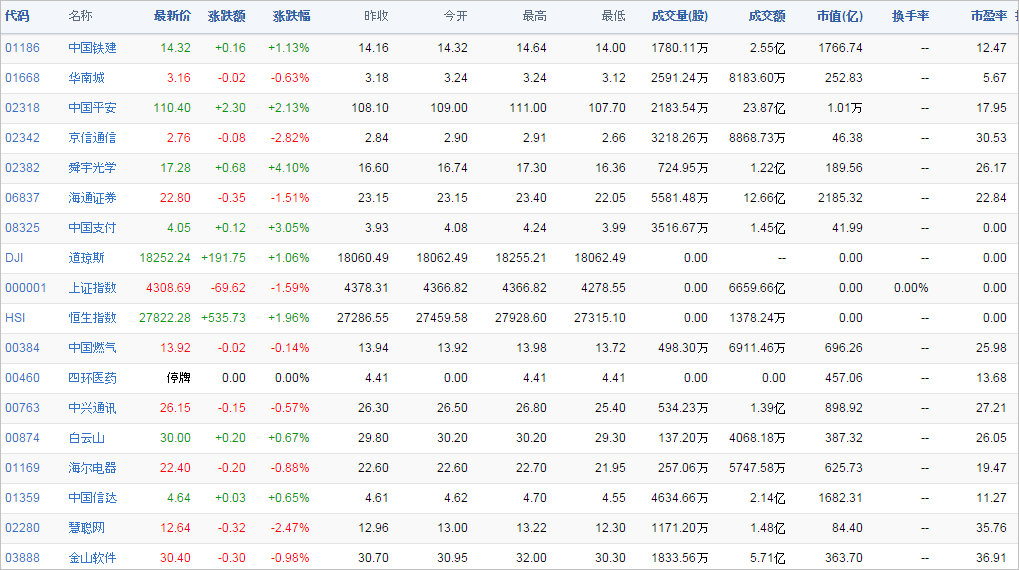This screenshot has width=1019, height=570.
Task: Open stock code 02342 link
Action: coord(22,138)
